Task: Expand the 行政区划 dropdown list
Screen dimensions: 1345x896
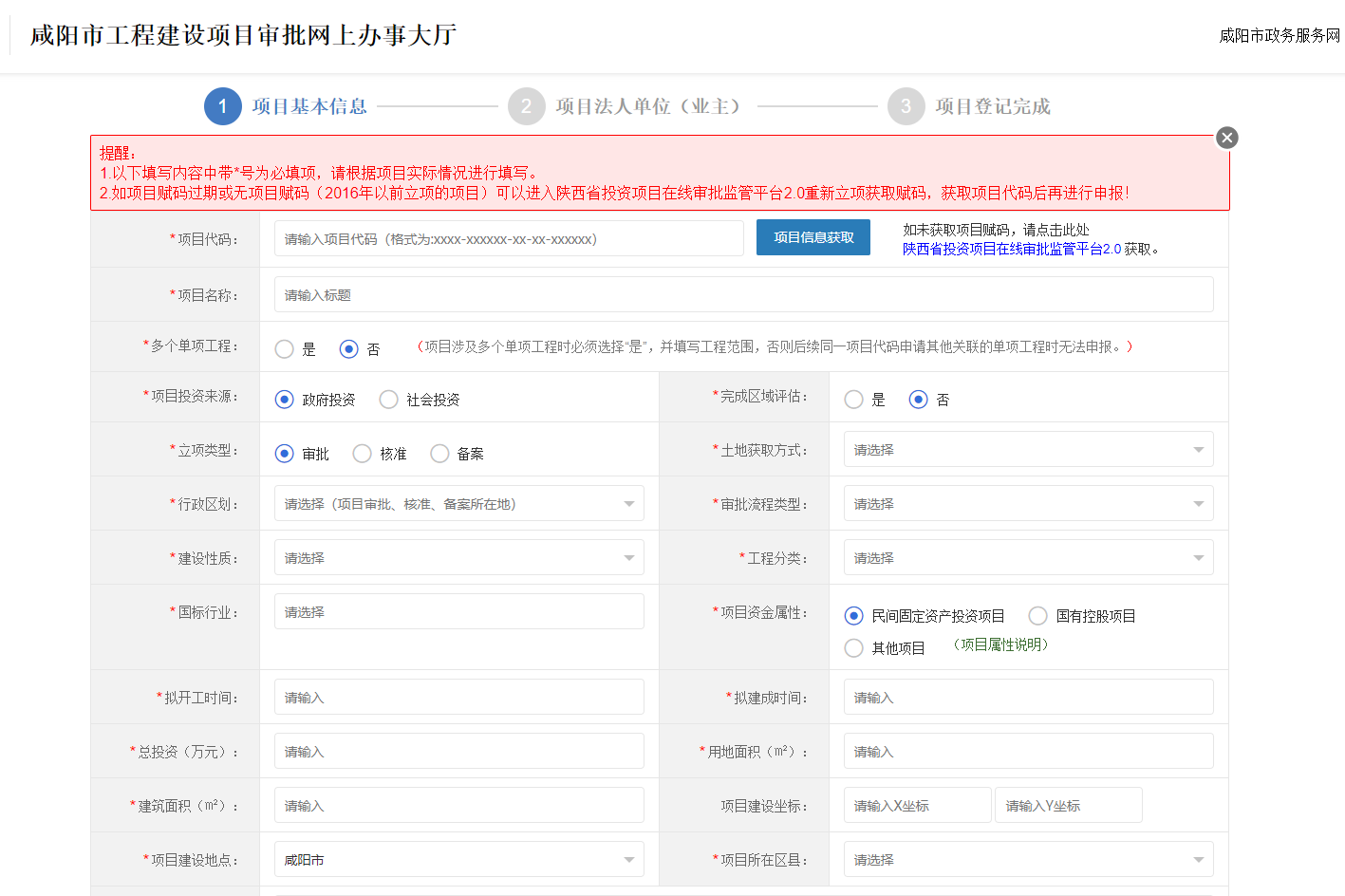Action: click(x=458, y=504)
